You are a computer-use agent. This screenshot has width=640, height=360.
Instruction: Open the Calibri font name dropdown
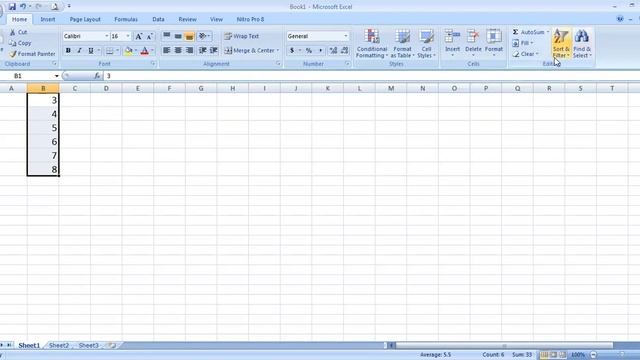tap(107, 36)
